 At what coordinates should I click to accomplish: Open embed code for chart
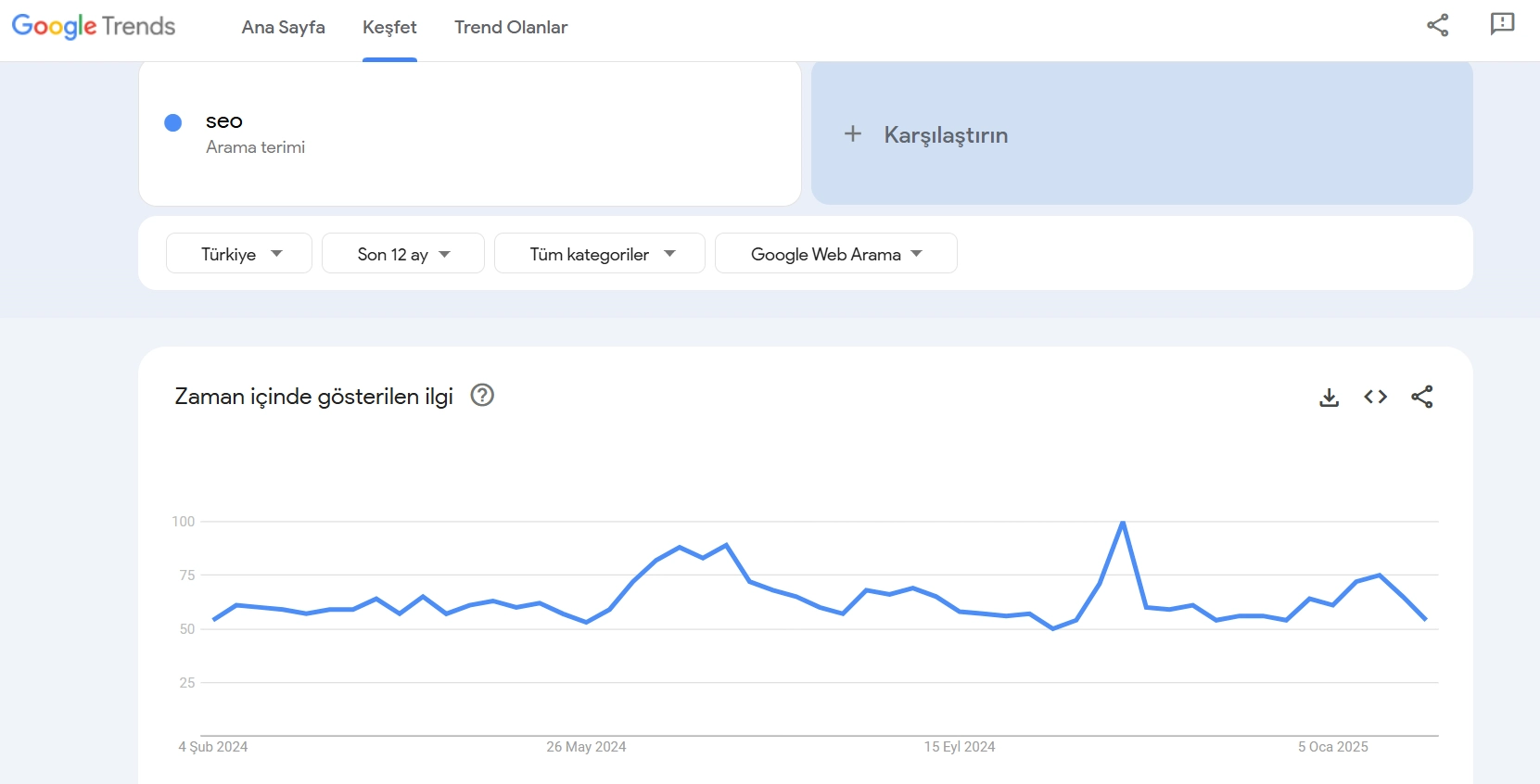[x=1376, y=397]
